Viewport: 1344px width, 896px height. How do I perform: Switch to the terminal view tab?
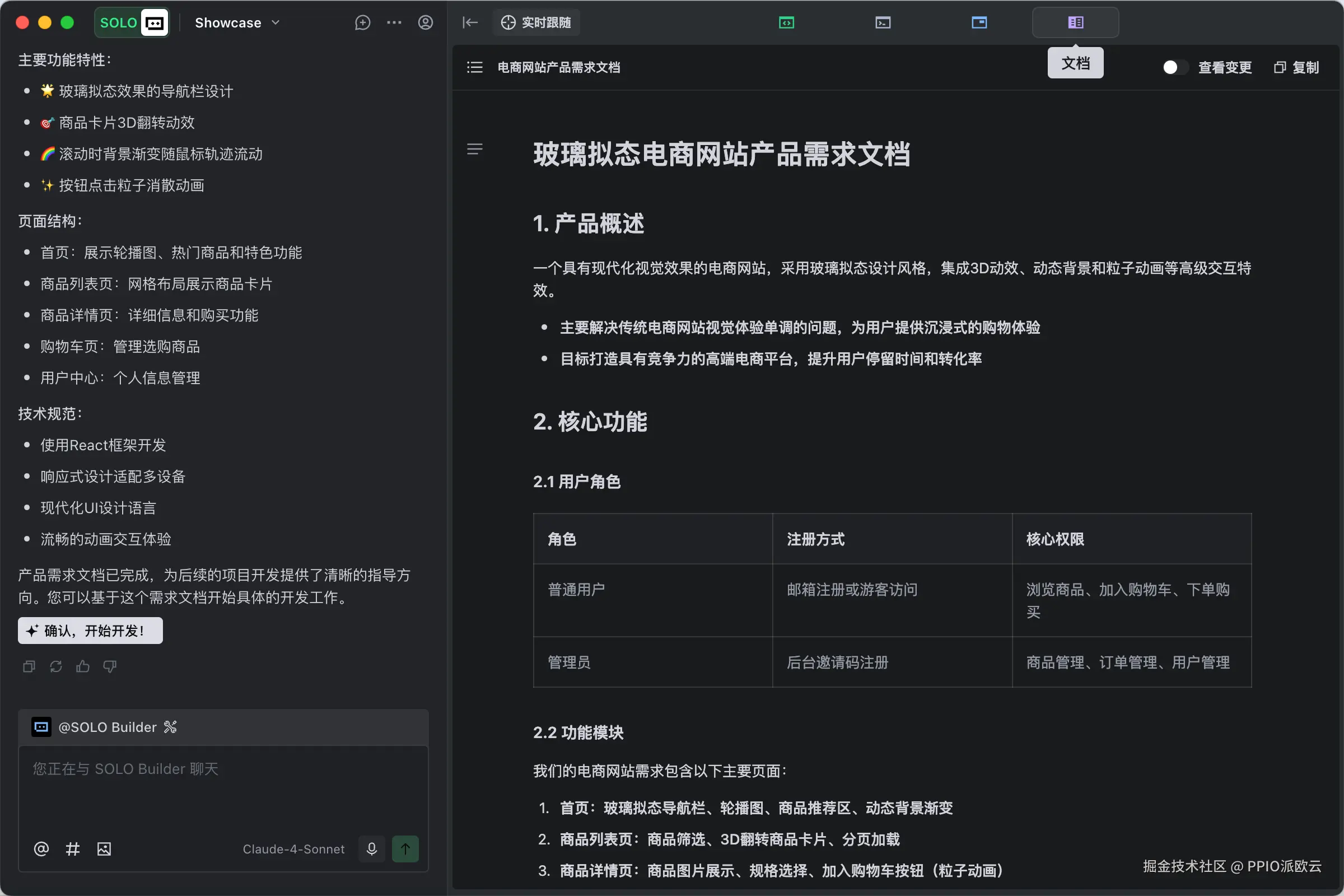pos(883,23)
